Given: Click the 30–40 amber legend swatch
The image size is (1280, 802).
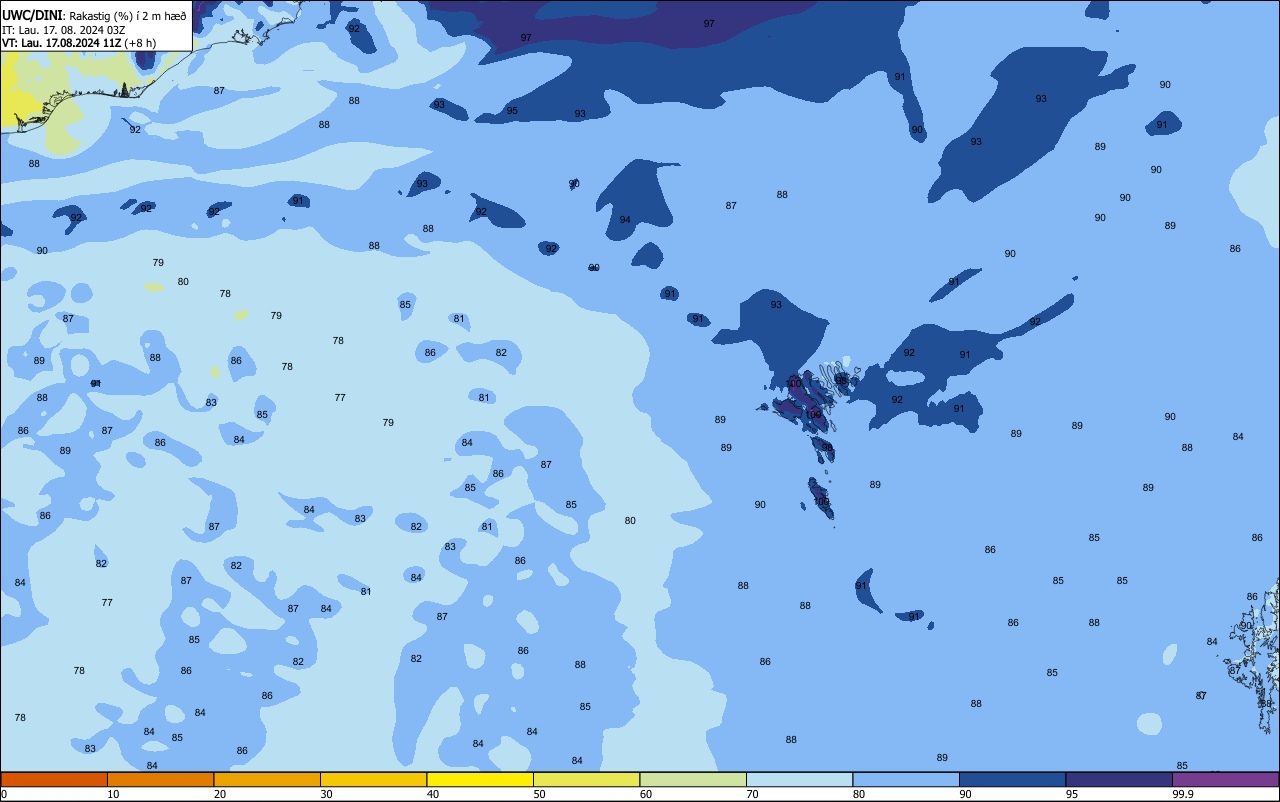Looking at the screenshot, I should [373, 779].
